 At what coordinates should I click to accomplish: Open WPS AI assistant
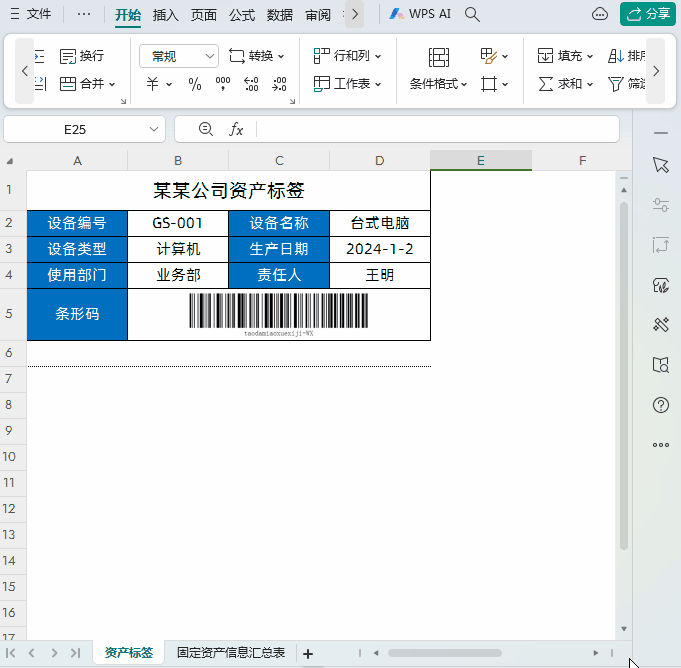coord(420,14)
